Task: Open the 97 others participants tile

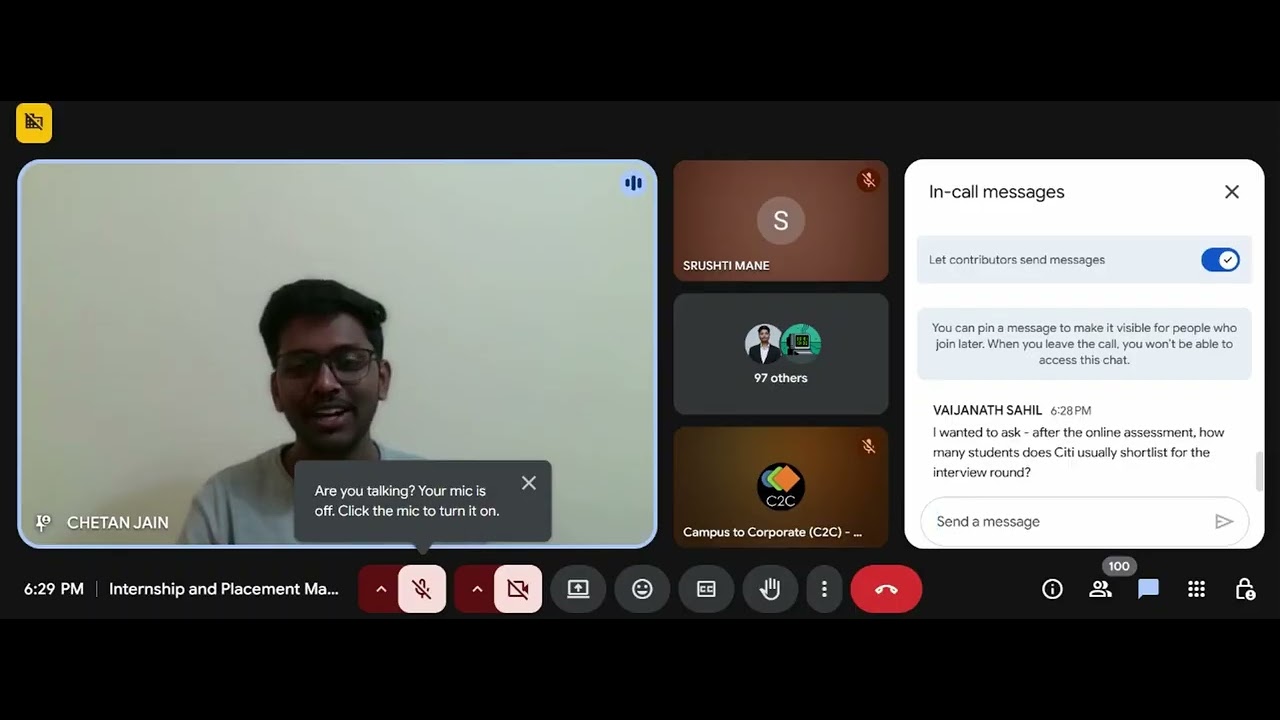Action: click(781, 354)
